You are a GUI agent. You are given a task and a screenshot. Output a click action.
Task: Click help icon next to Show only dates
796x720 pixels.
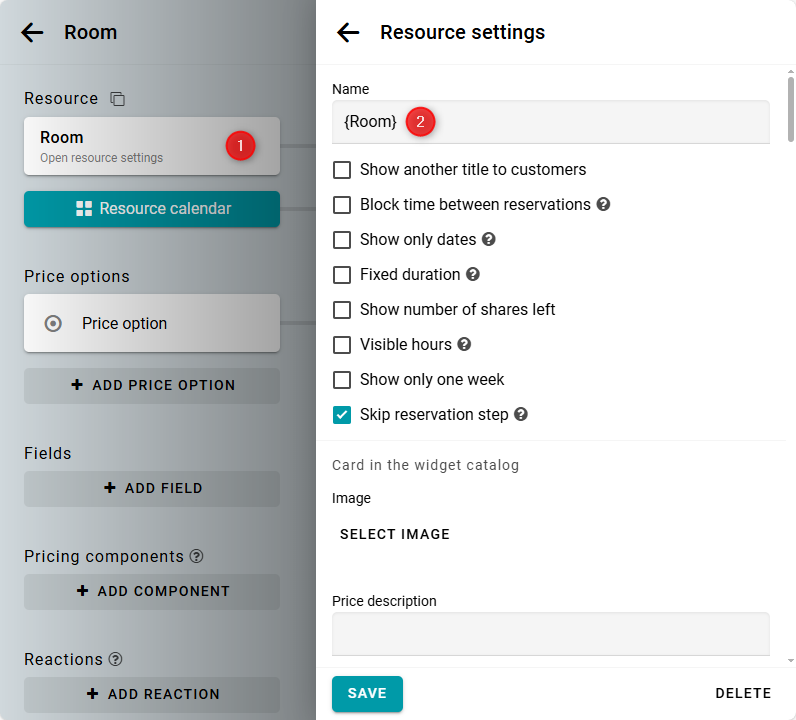coord(488,239)
